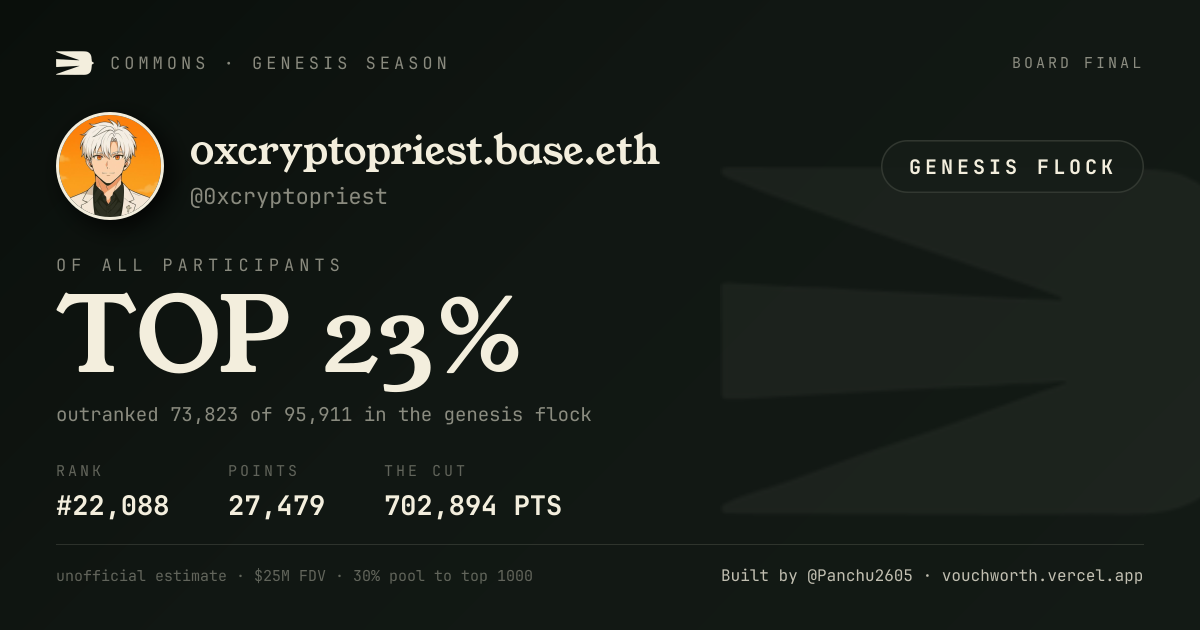Click the GENESIS FLOCK badge button
Image resolution: width=1200 pixels, height=630 pixels.
[1012, 167]
